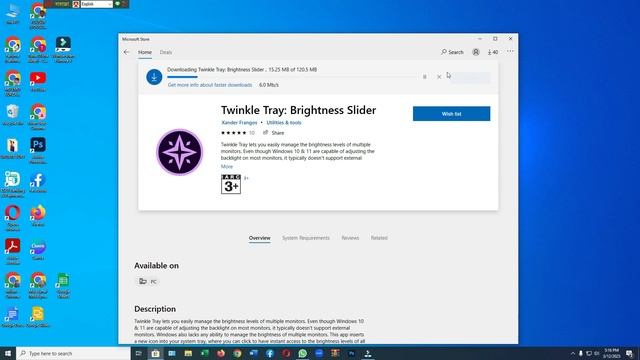The width and height of the screenshot is (640, 360).
Task: Open the notification center icon
Action: [x=630, y=353]
